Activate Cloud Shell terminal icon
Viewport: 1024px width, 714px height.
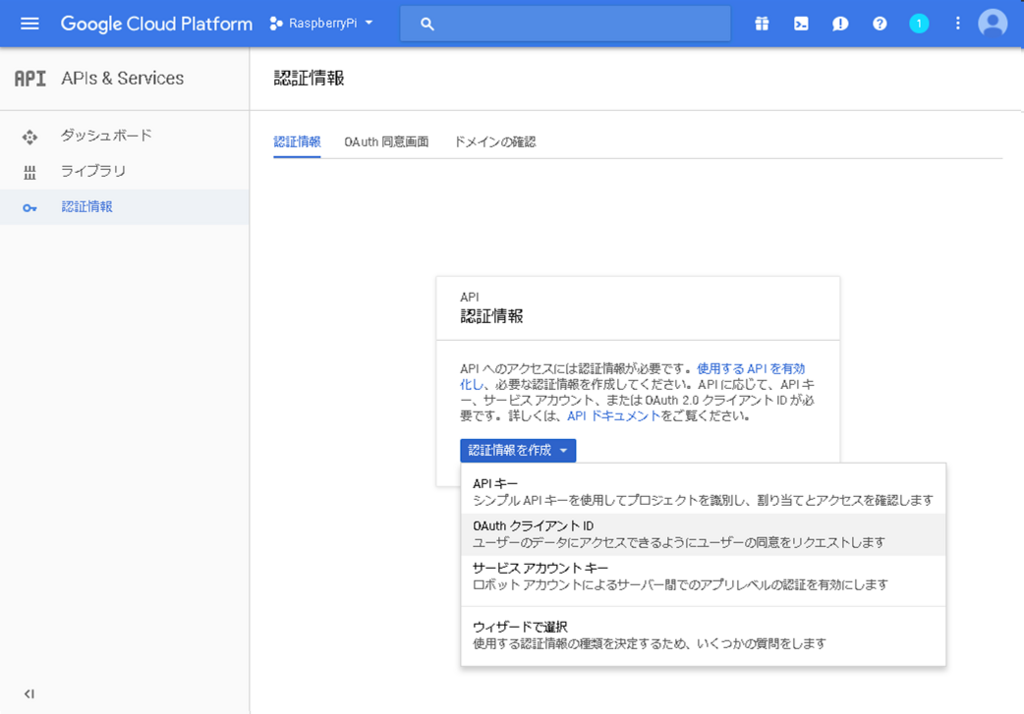point(801,24)
